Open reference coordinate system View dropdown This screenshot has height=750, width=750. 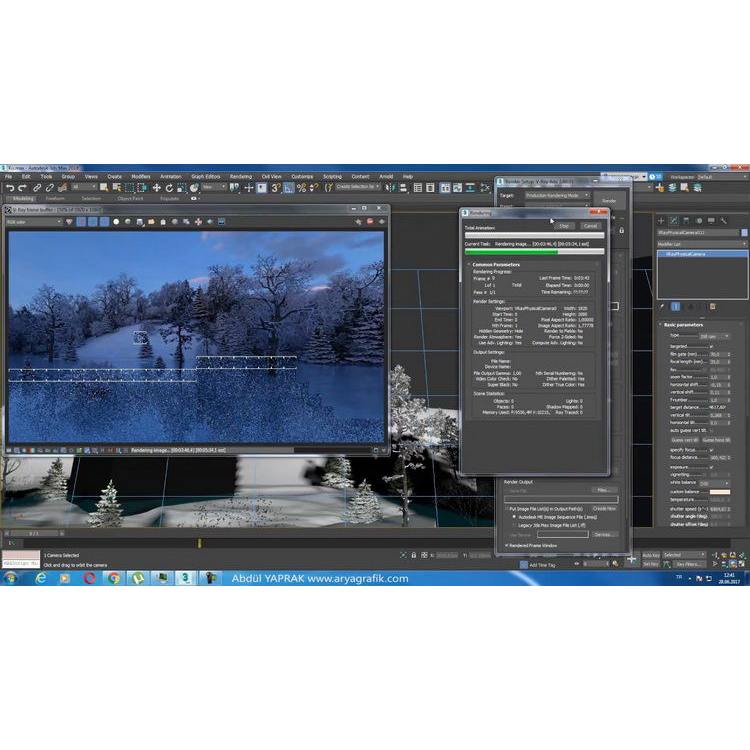coord(214,187)
